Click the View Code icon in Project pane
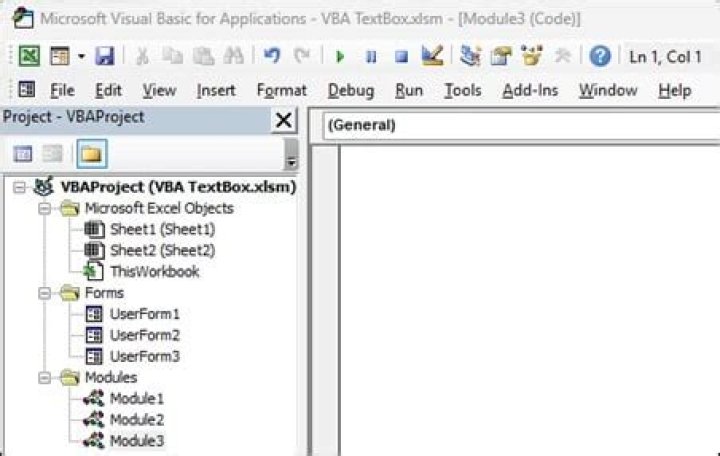Viewport: 720px width, 456px height. pos(22,154)
